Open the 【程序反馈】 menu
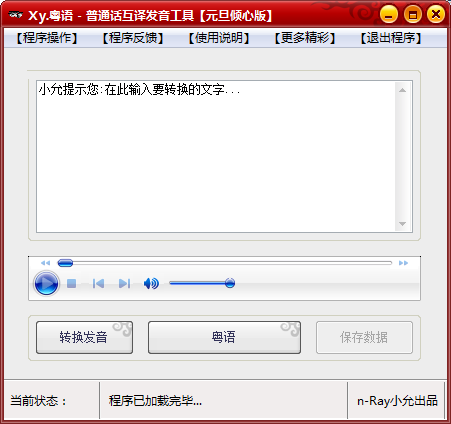451x424 pixels. [x=133, y=38]
